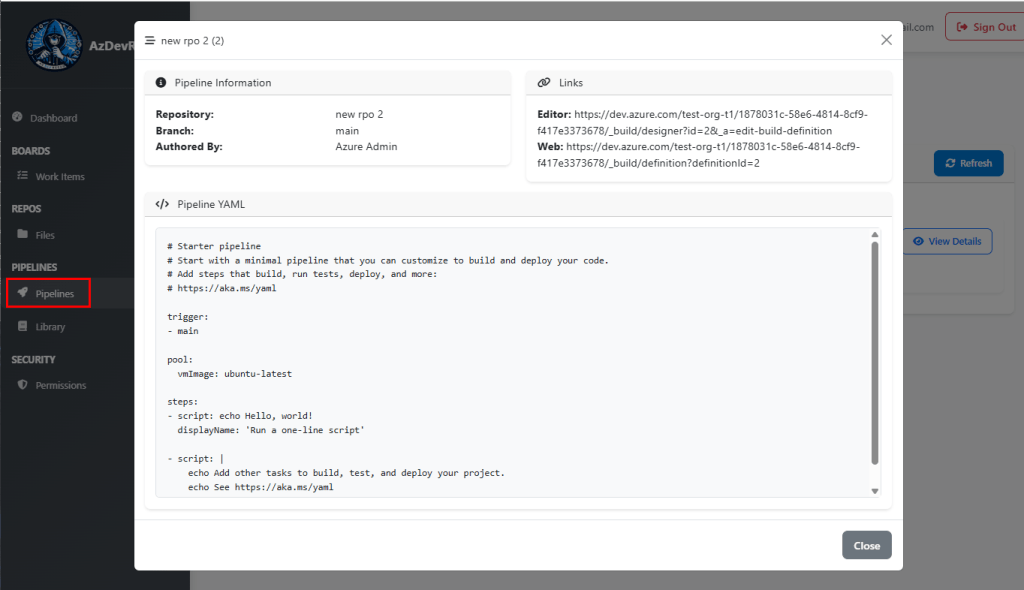Click the author value 'Azure Admin'
Image resolution: width=1024 pixels, height=590 pixels.
point(366,146)
